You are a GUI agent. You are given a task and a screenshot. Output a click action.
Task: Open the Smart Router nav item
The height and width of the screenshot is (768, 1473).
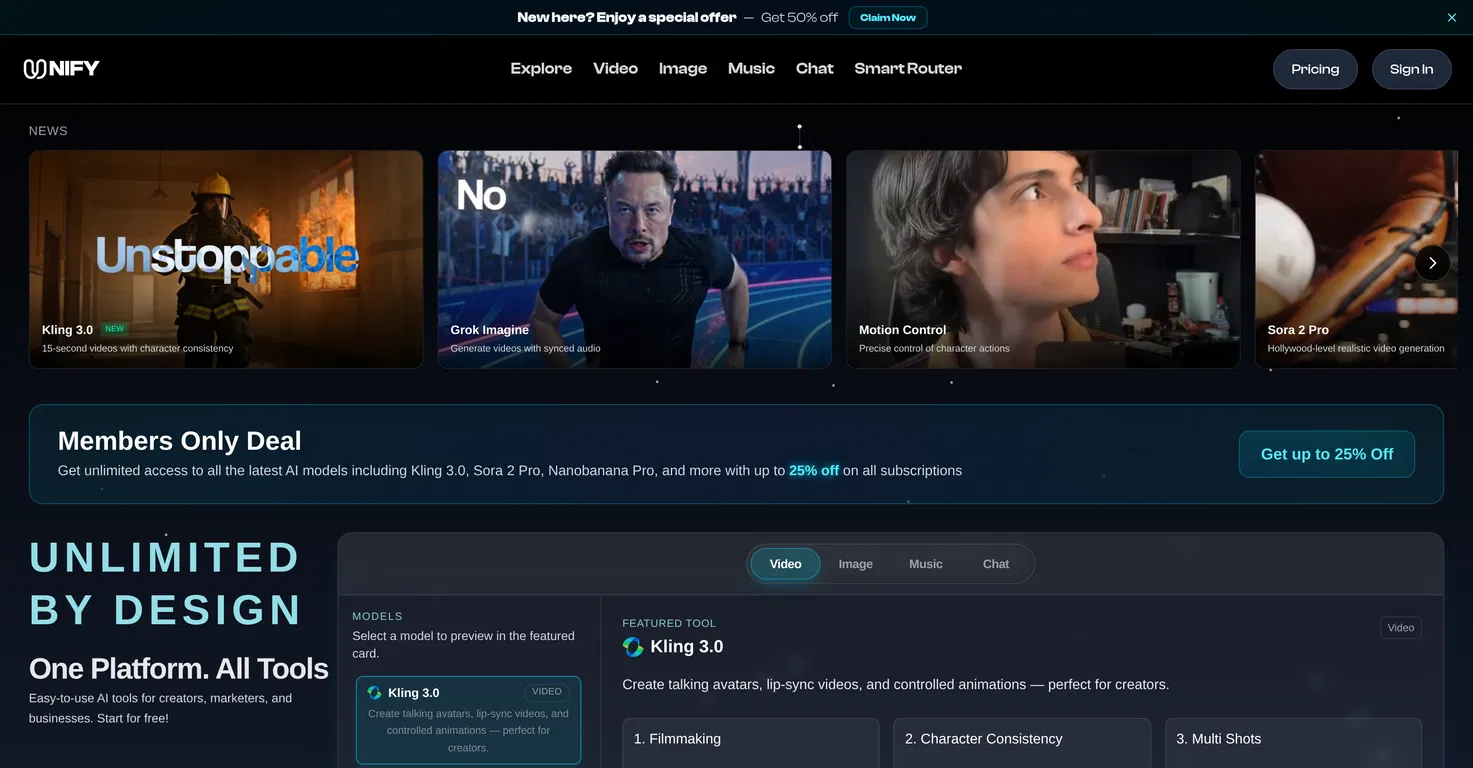pyautogui.click(x=908, y=69)
